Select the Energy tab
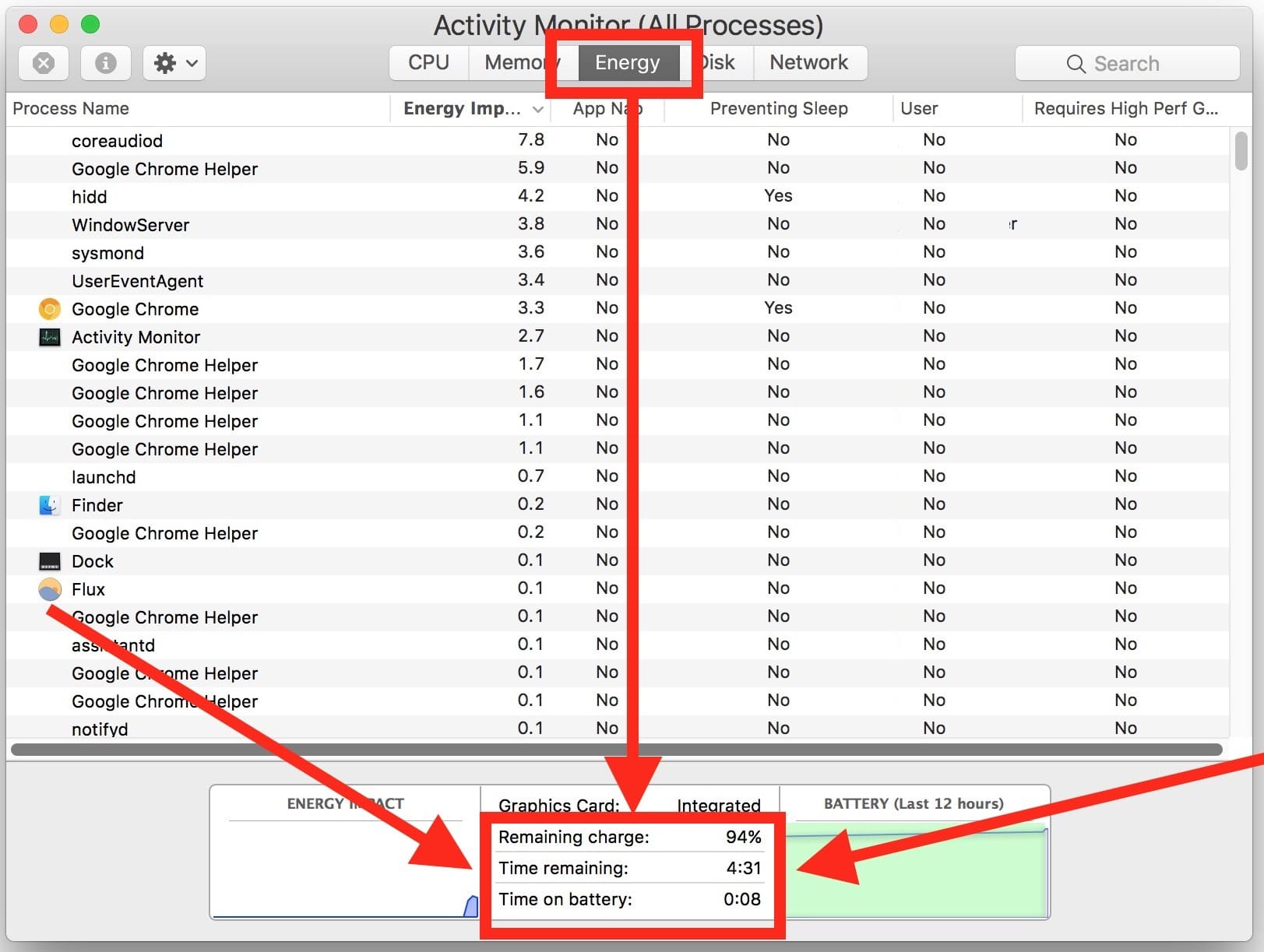Image resolution: width=1264 pixels, height=952 pixels. click(x=628, y=62)
